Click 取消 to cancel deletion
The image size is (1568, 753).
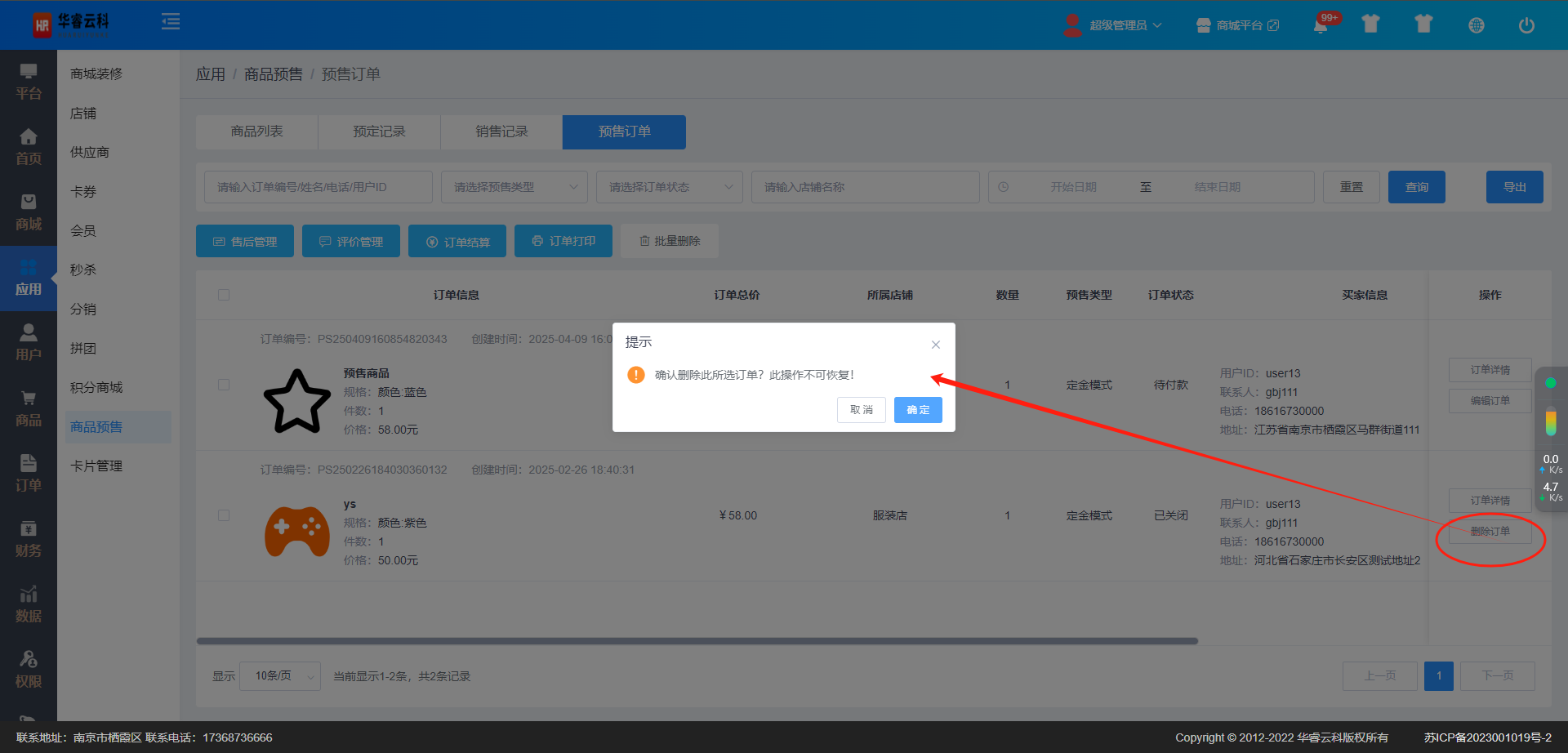[861, 410]
